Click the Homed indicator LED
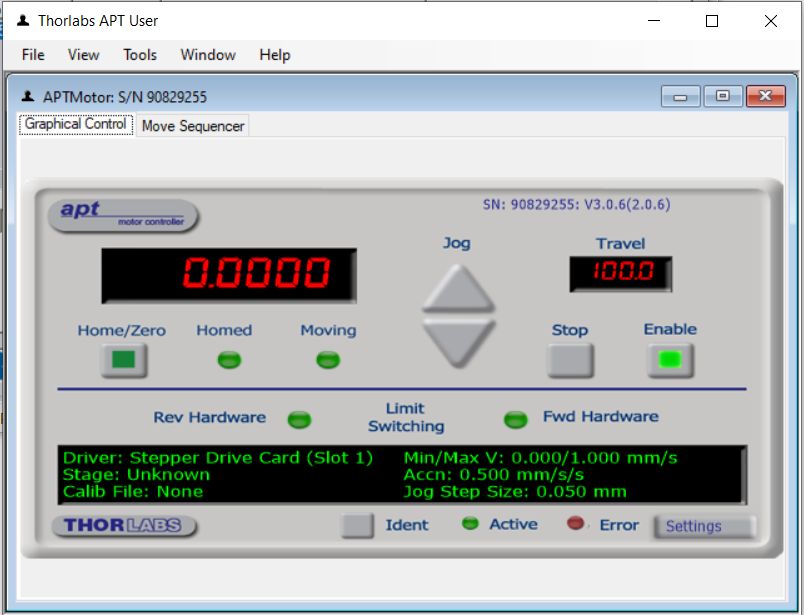Viewport: 804px width, 615px height. [229, 360]
